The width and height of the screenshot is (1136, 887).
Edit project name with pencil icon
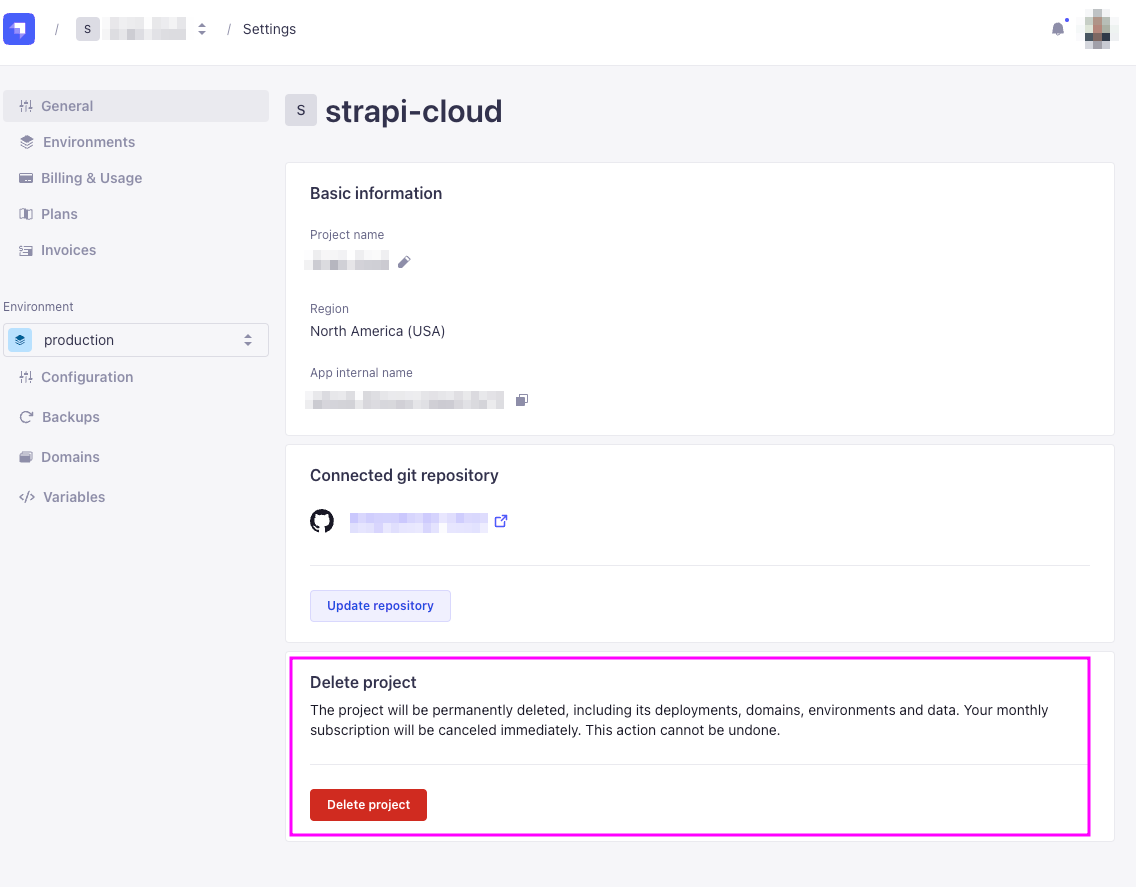[404, 262]
